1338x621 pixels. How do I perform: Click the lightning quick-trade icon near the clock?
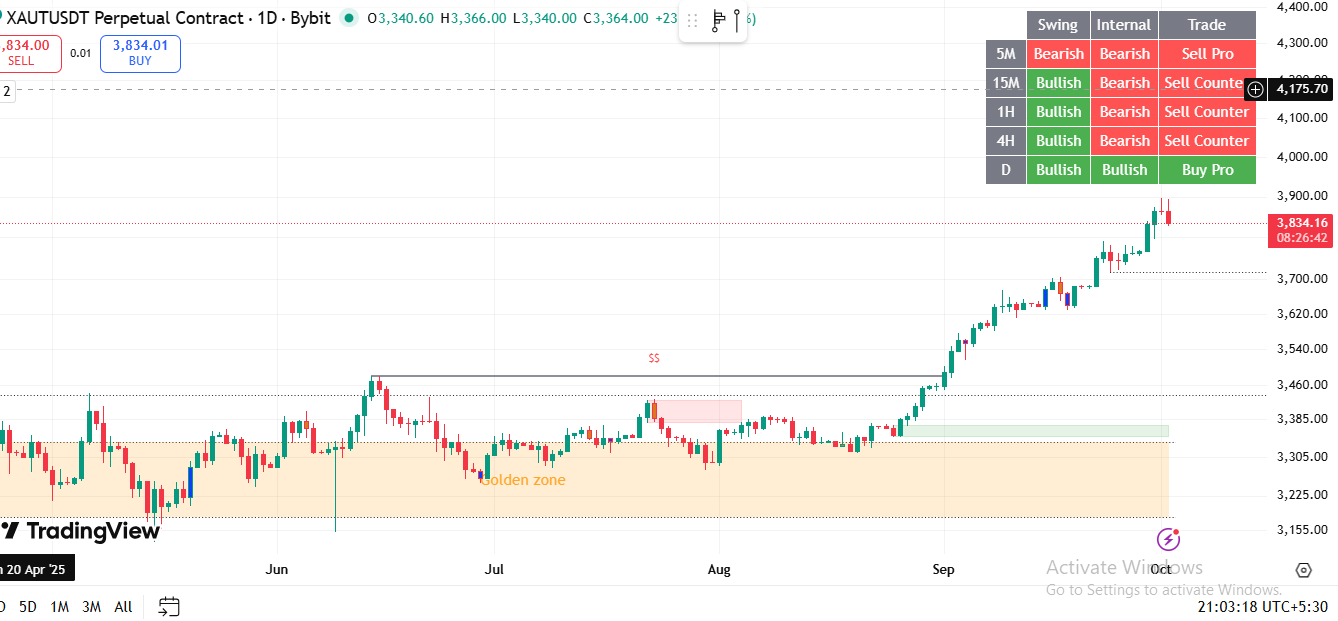(1168, 539)
